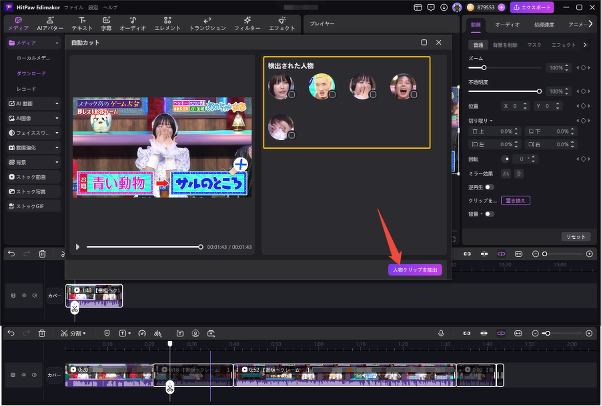Tick the checkbox on the masked face thumbnail
This screenshot has width=602, height=406.
coord(291,135)
